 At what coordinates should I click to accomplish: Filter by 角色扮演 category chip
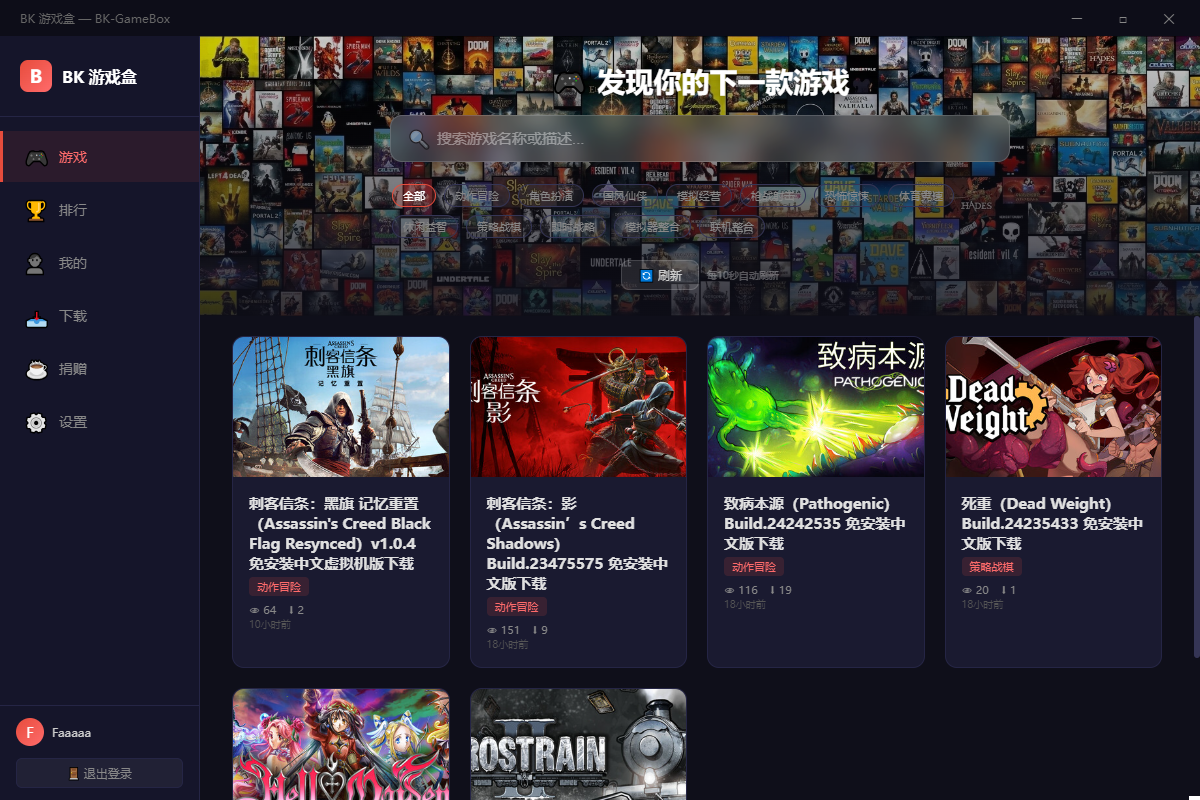tap(551, 196)
